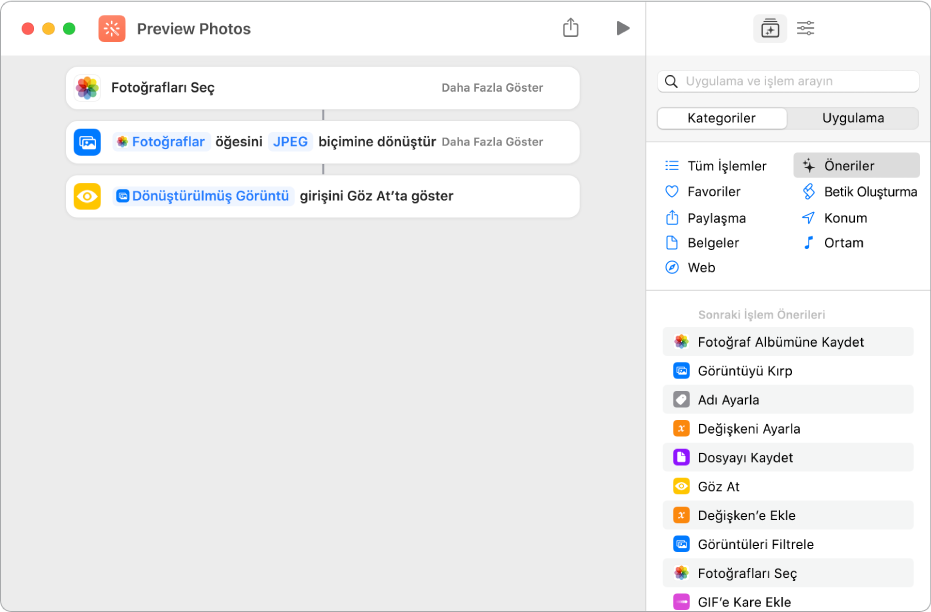Expand Daha Fazla Göster on the convert action
The image size is (931, 612).
(x=492, y=142)
